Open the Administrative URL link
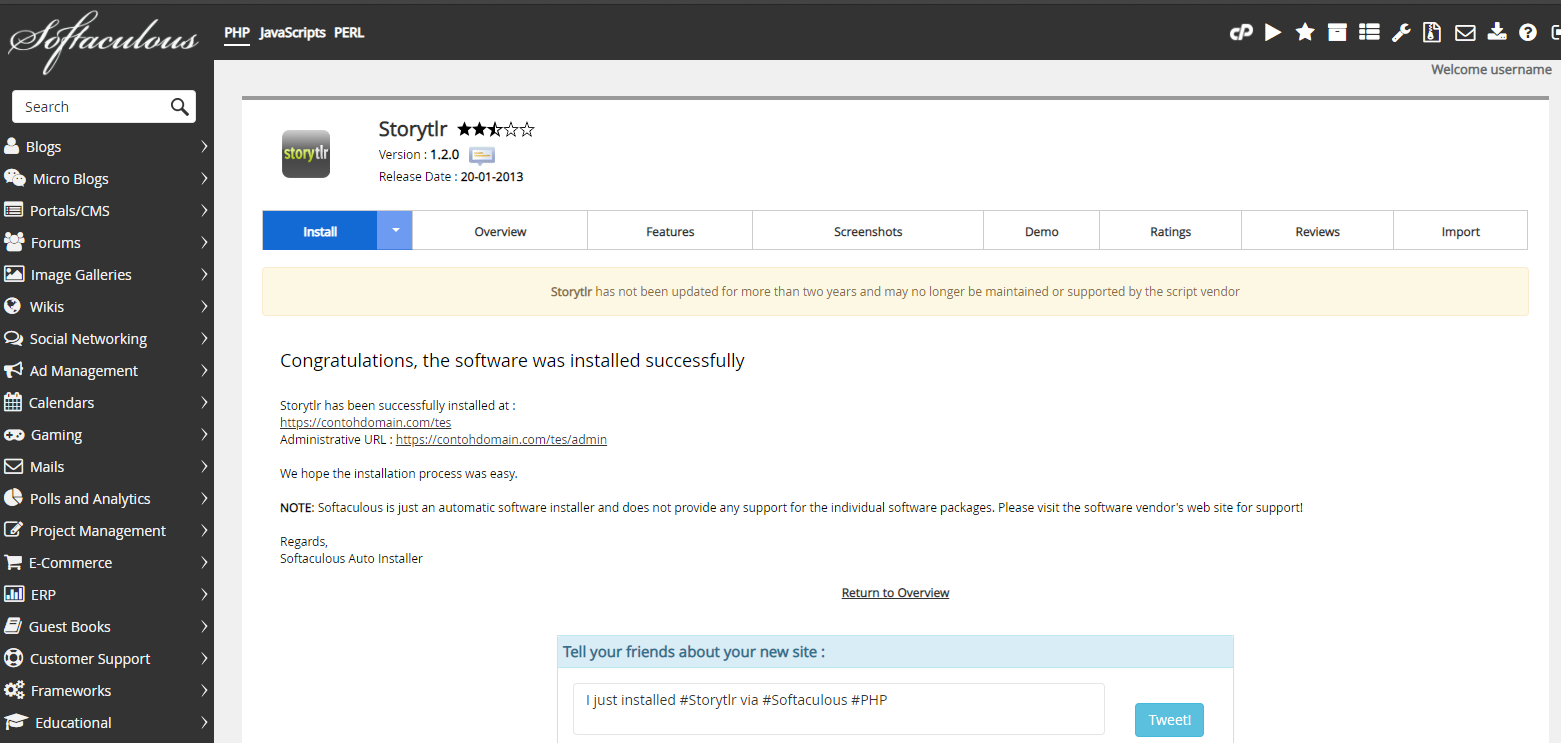This screenshot has height=743, width=1561. 501,439
